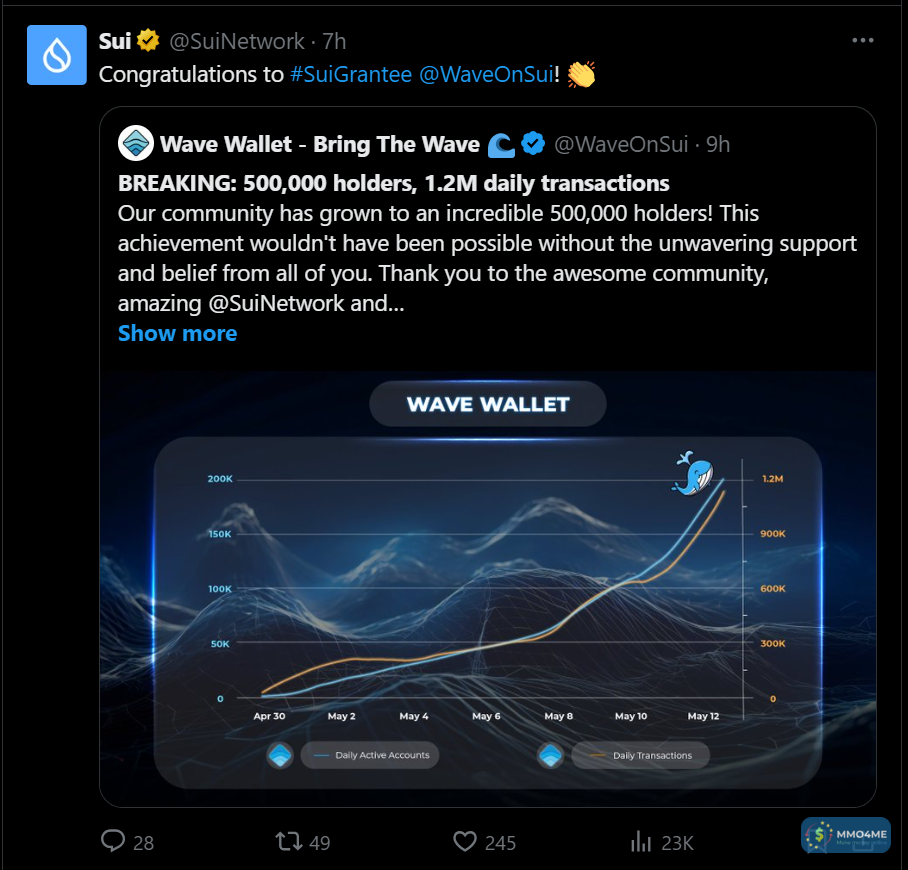Click the retweet icon
The image size is (908, 870).
click(289, 842)
